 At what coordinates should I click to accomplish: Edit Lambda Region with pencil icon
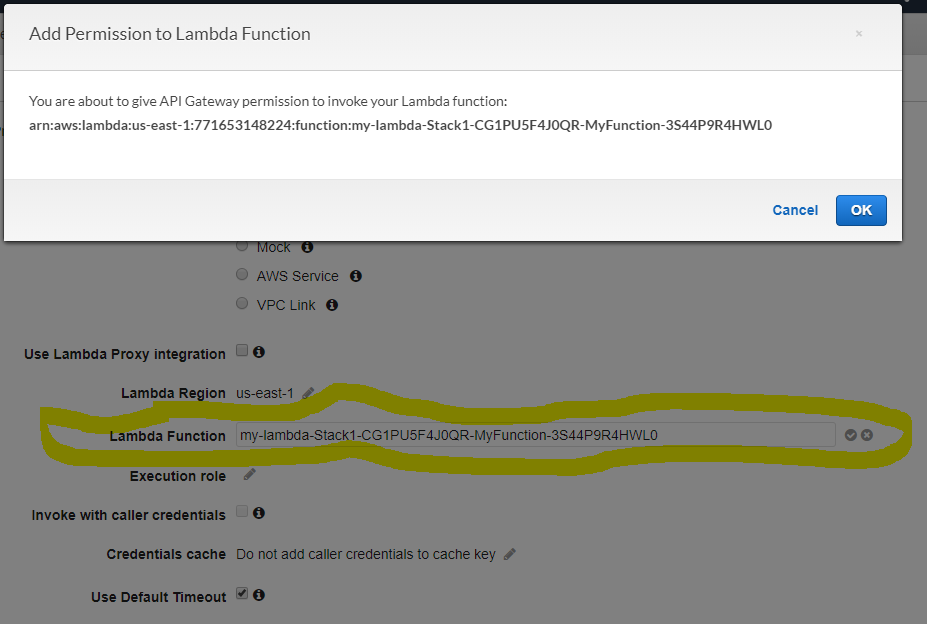(x=308, y=393)
